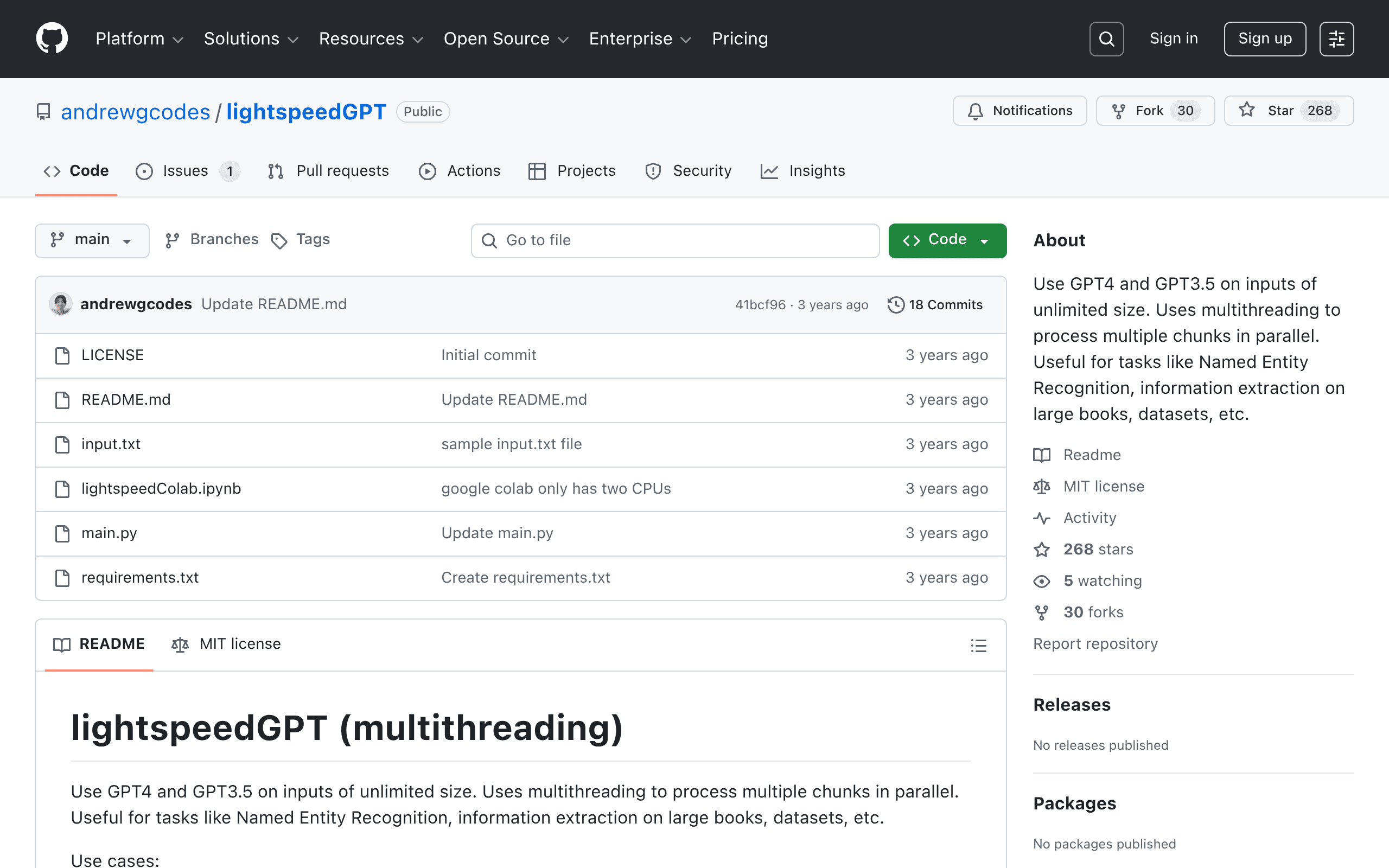This screenshot has height=868, width=1389.
Task: Open the Security tab
Action: [x=688, y=171]
